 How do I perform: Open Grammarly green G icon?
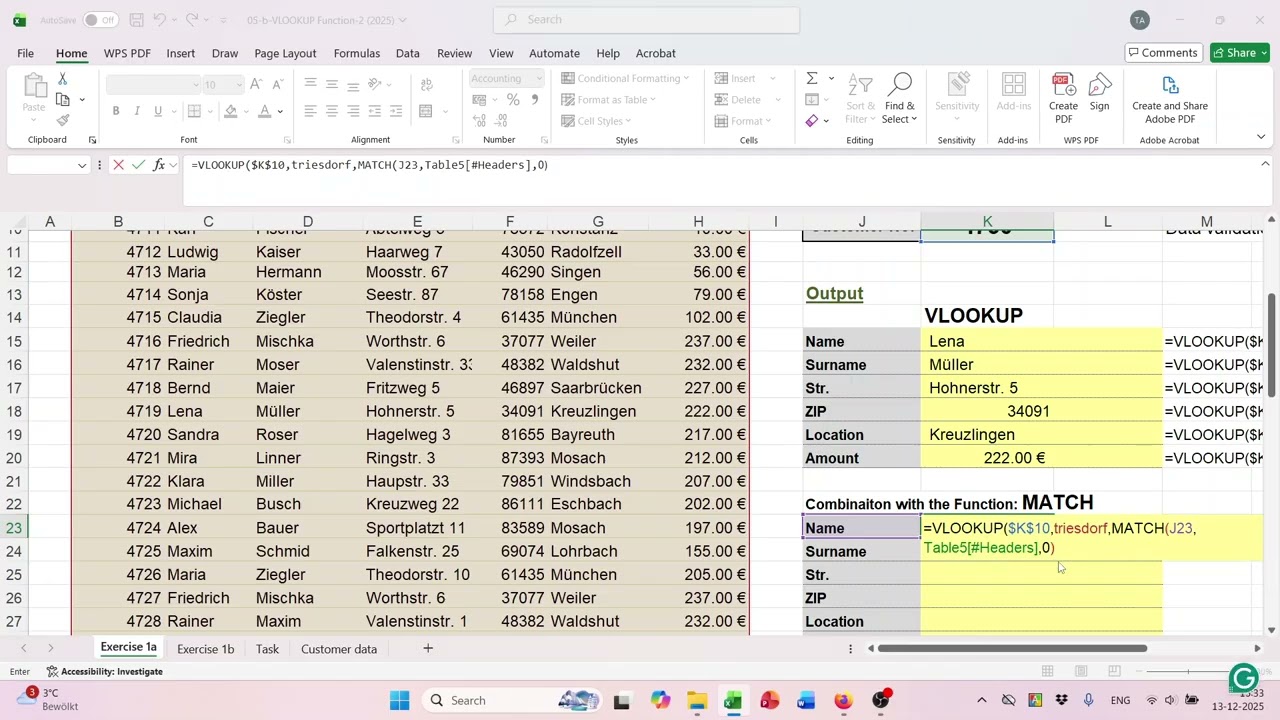(x=1244, y=678)
